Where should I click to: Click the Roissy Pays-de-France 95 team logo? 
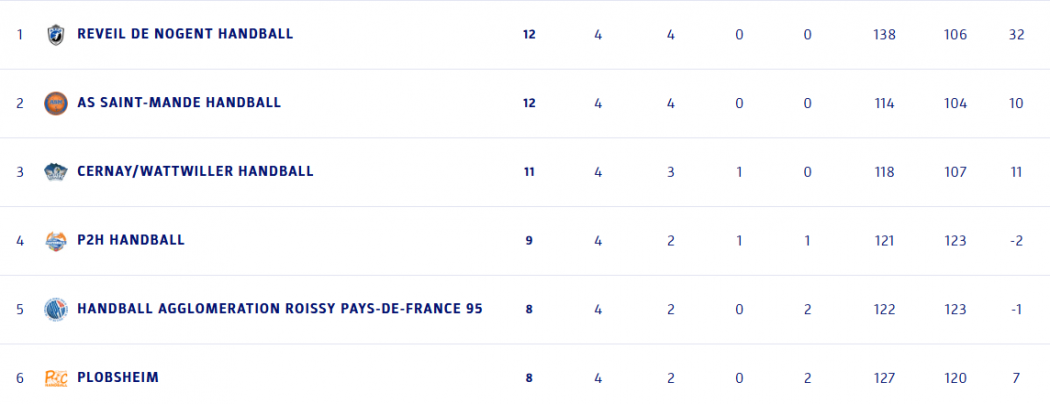pyautogui.click(x=55, y=309)
